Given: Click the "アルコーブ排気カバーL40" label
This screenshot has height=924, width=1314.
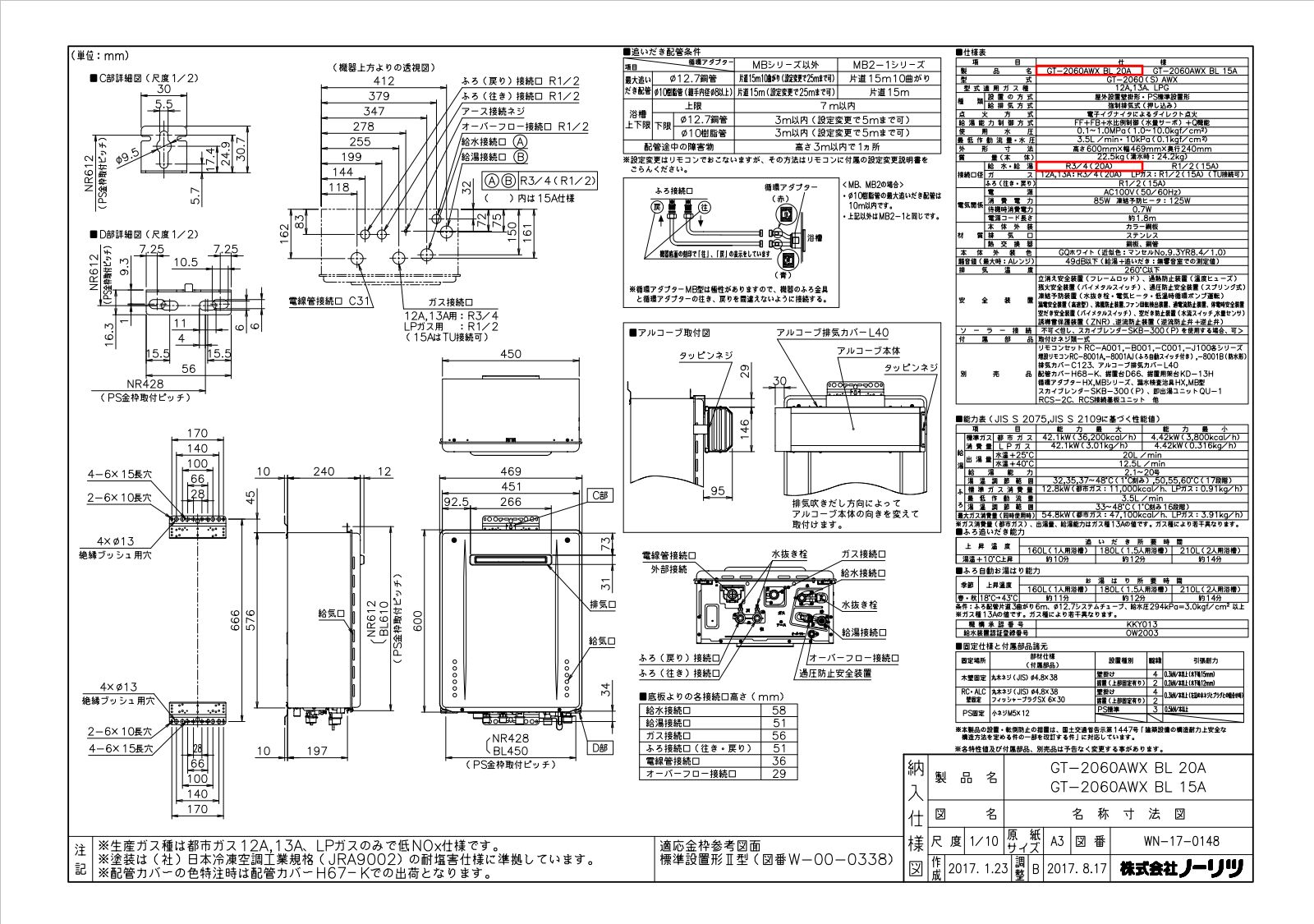Looking at the screenshot, I should click(832, 333).
